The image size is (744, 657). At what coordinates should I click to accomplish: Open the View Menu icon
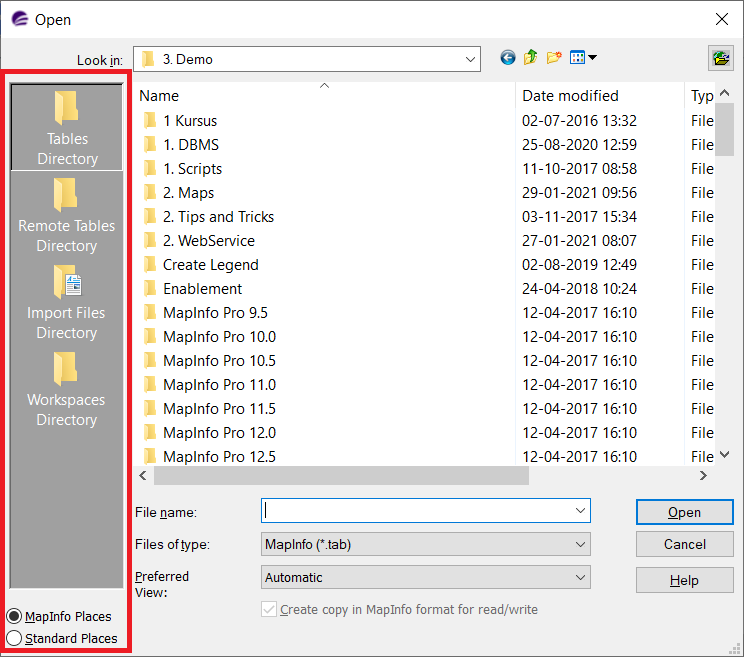(x=577, y=58)
